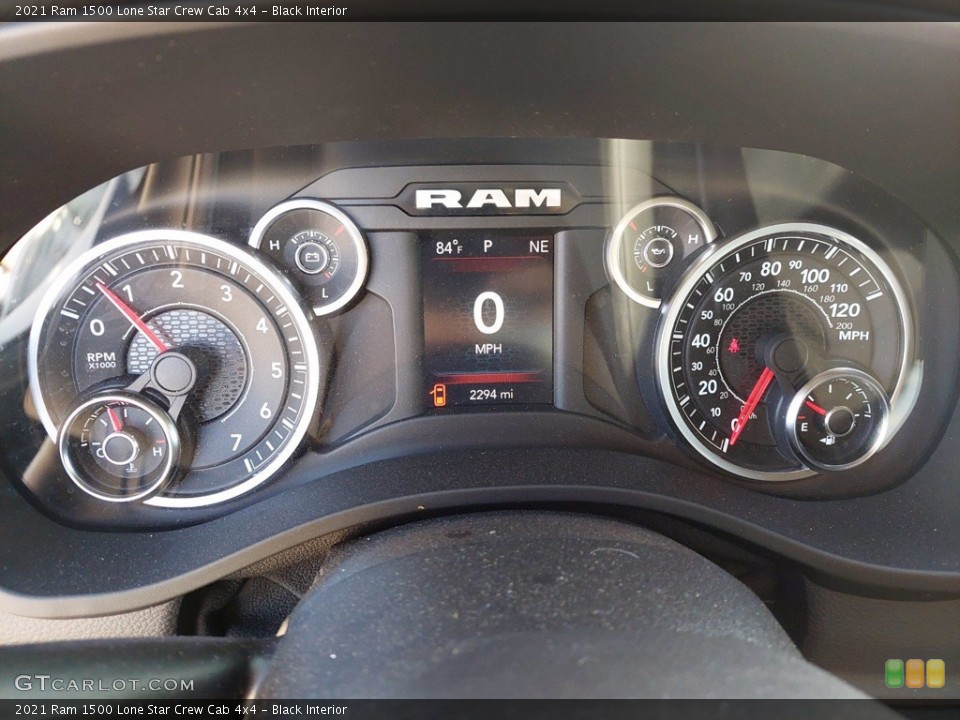
Task: Click the digital MPH label under speed
Action: pyautogui.click(x=489, y=348)
